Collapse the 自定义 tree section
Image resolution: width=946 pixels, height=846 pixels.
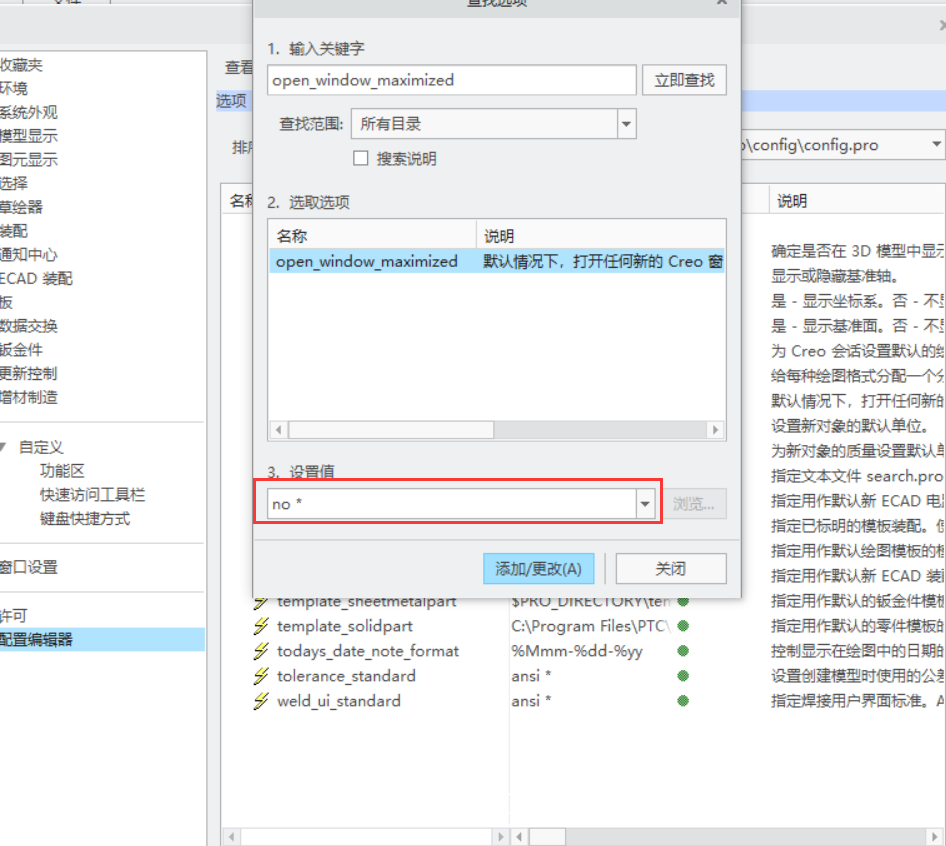[3, 447]
